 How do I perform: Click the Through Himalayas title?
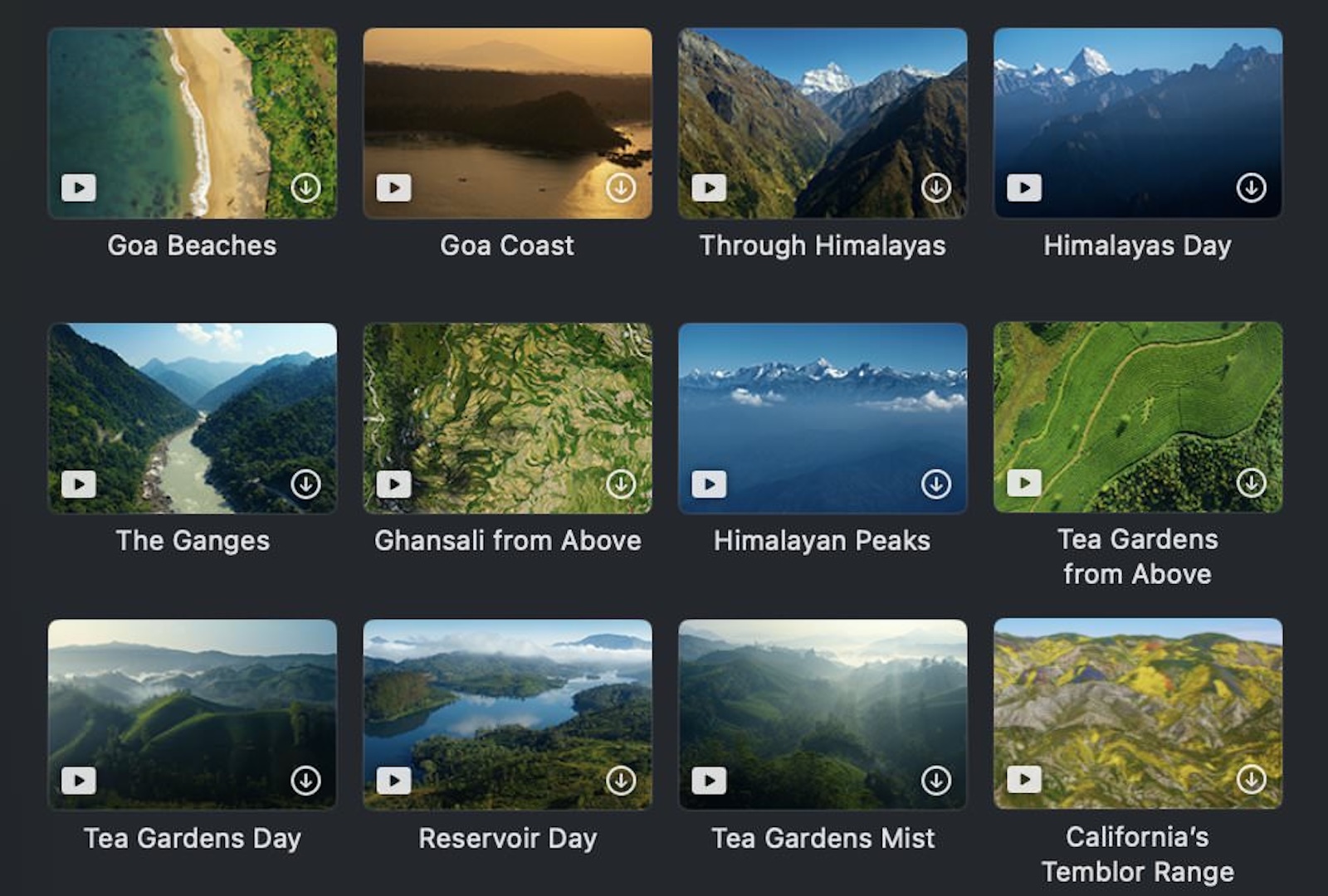tap(823, 246)
